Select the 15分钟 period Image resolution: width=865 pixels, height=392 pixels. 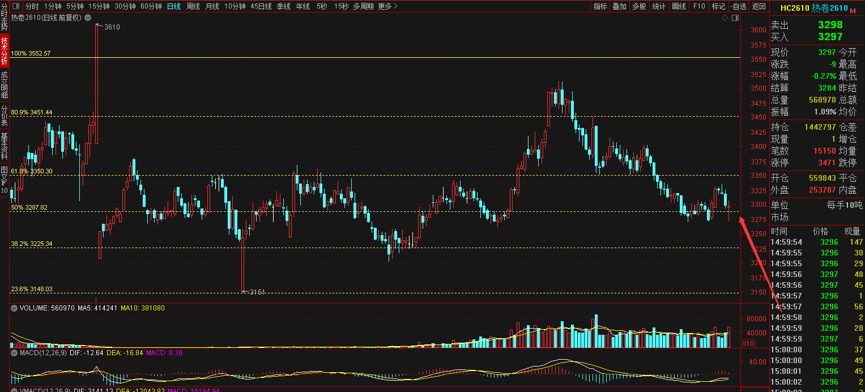(99, 7)
